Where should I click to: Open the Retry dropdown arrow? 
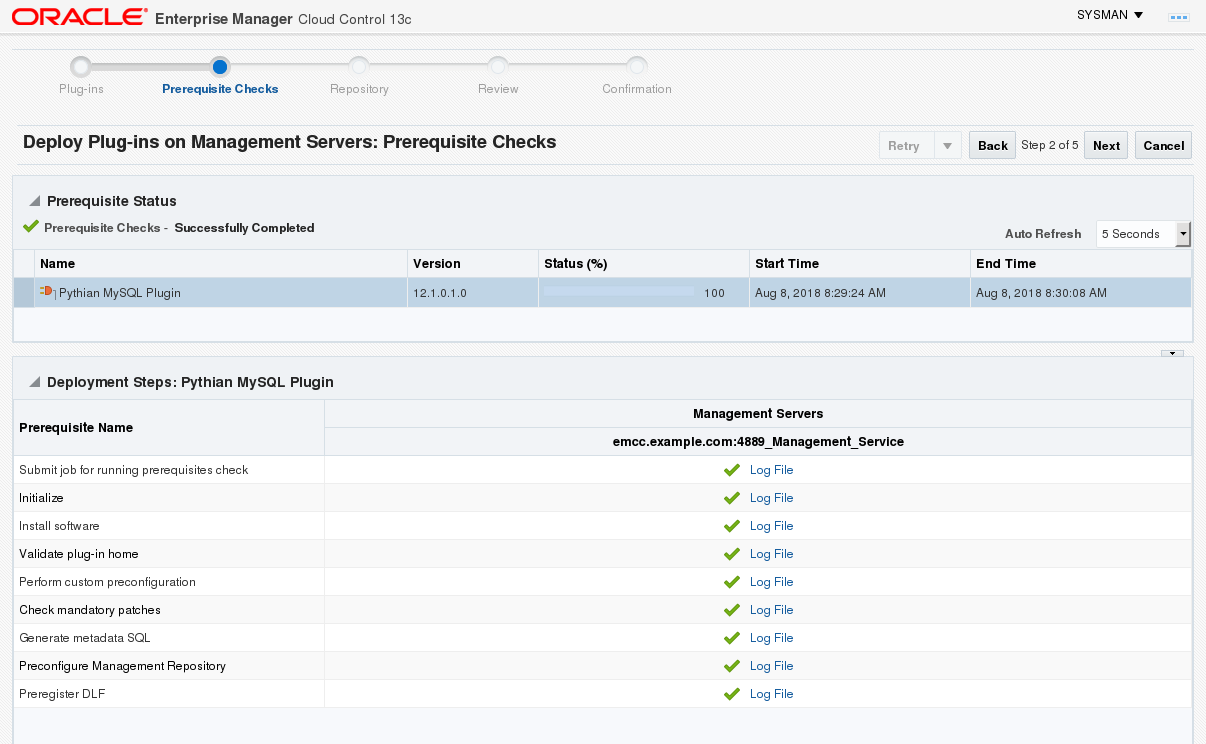click(x=947, y=146)
